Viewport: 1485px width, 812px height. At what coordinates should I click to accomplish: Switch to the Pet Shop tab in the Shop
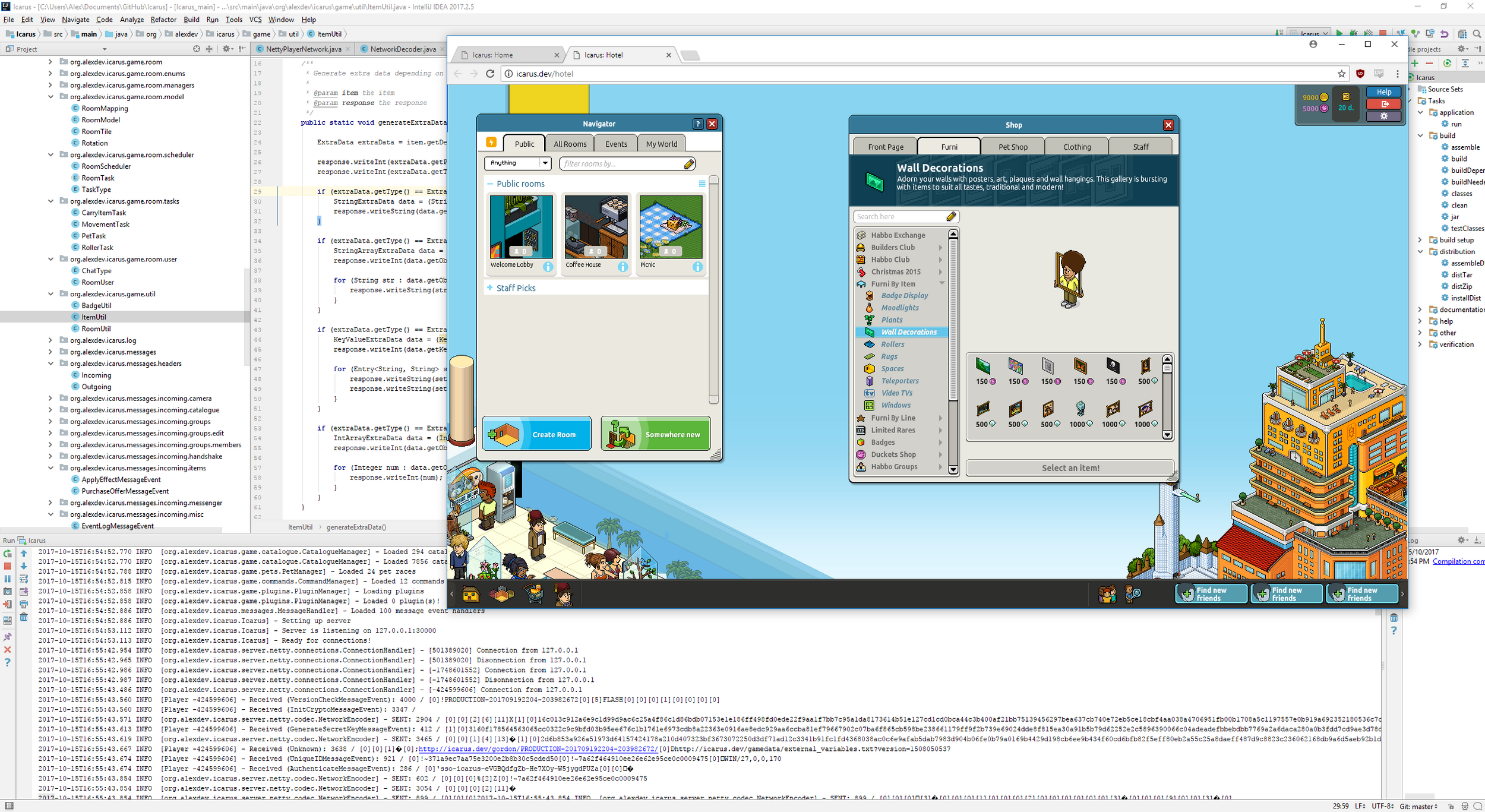click(x=1013, y=147)
